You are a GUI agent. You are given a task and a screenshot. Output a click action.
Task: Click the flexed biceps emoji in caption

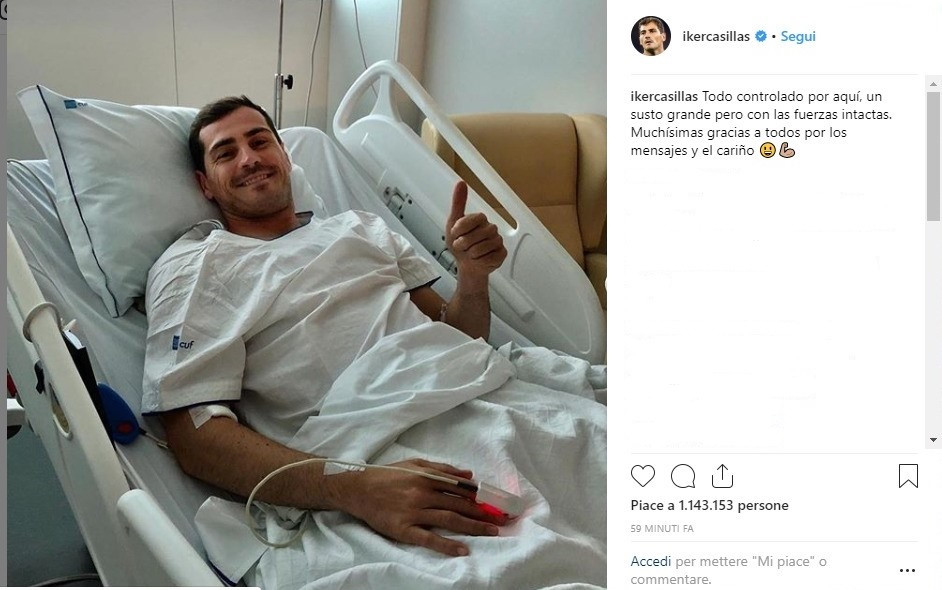coord(787,150)
